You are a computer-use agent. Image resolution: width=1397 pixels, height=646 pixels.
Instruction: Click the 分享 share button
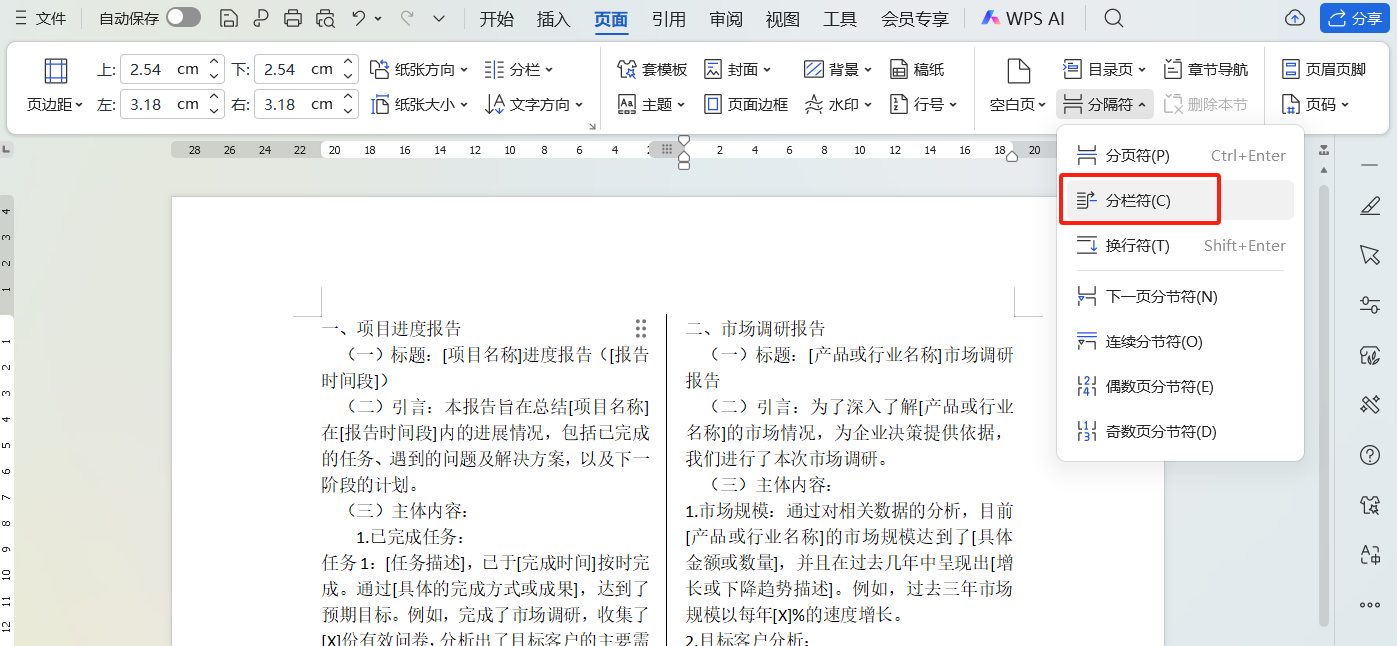tap(1357, 17)
